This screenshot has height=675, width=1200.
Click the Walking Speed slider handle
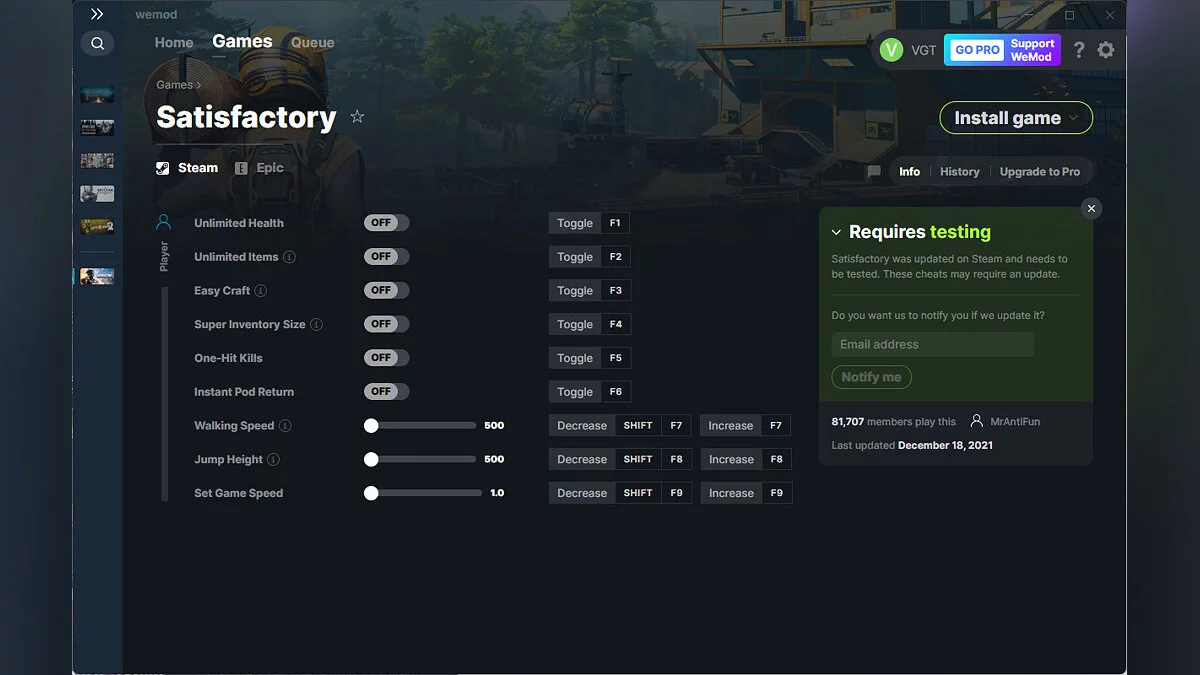point(371,426)
